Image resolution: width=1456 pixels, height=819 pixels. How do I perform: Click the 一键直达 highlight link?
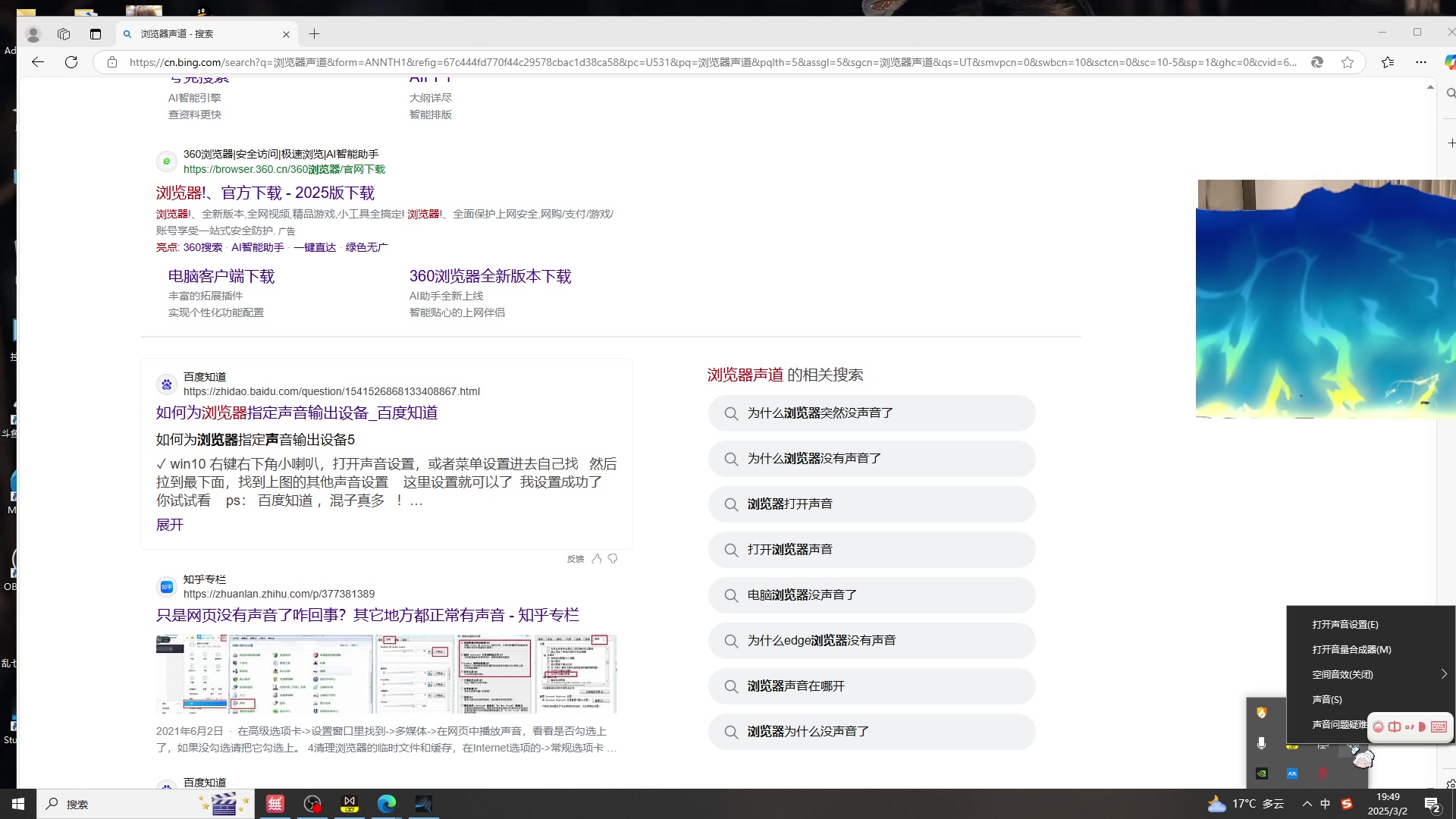point(315,247)
